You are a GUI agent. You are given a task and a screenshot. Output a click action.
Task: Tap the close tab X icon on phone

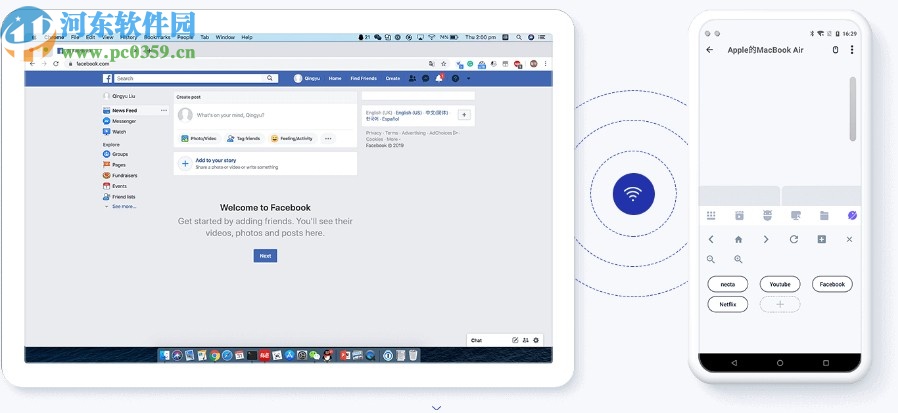point(849,239)
